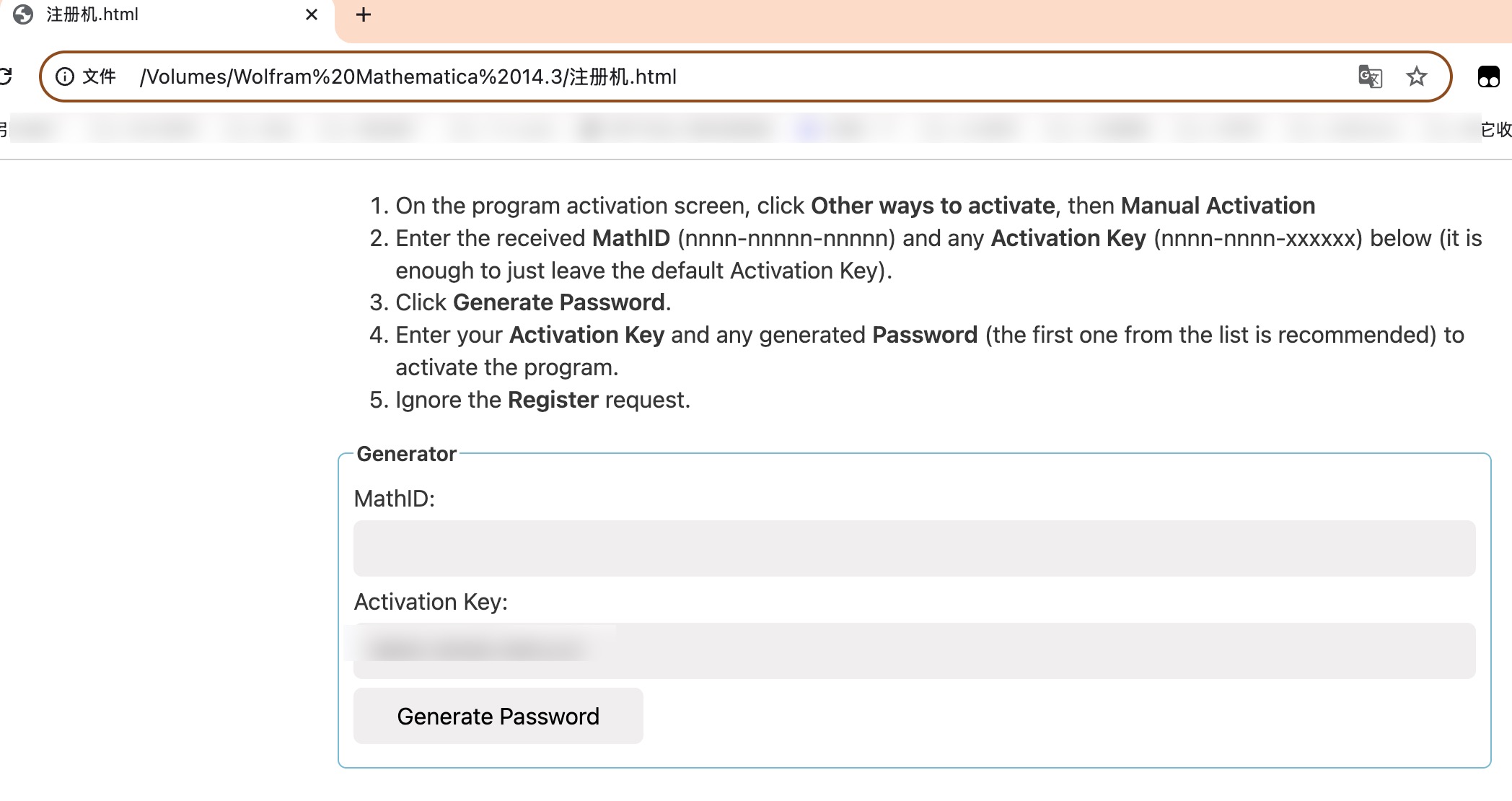Click the bold "Other ways to activate" text
This screenshot has height=801, width=1512.
933,206
